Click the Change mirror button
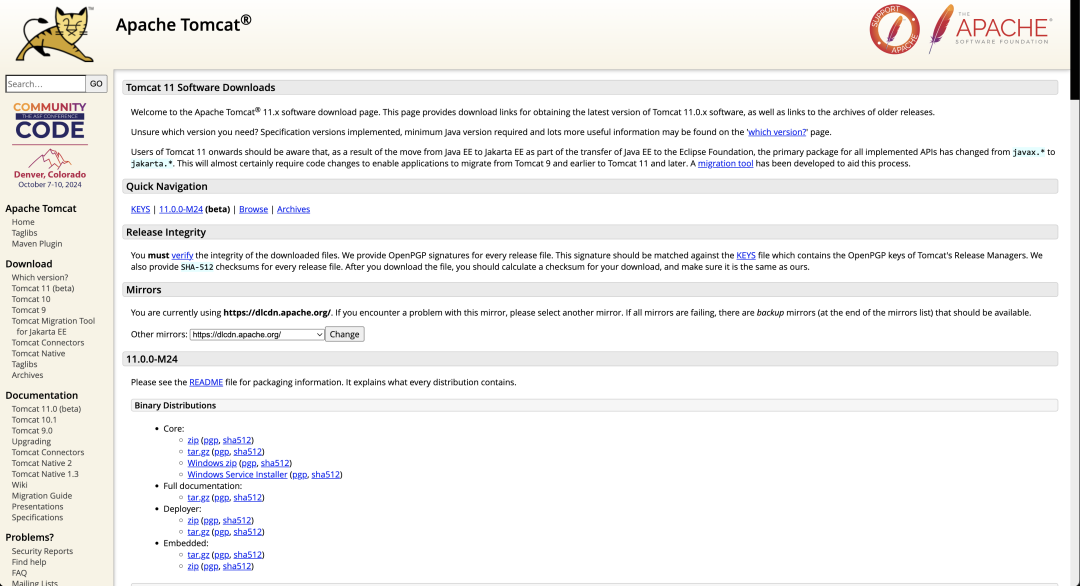The width and height of the screenshot is (1080, 586). [344, 335]
